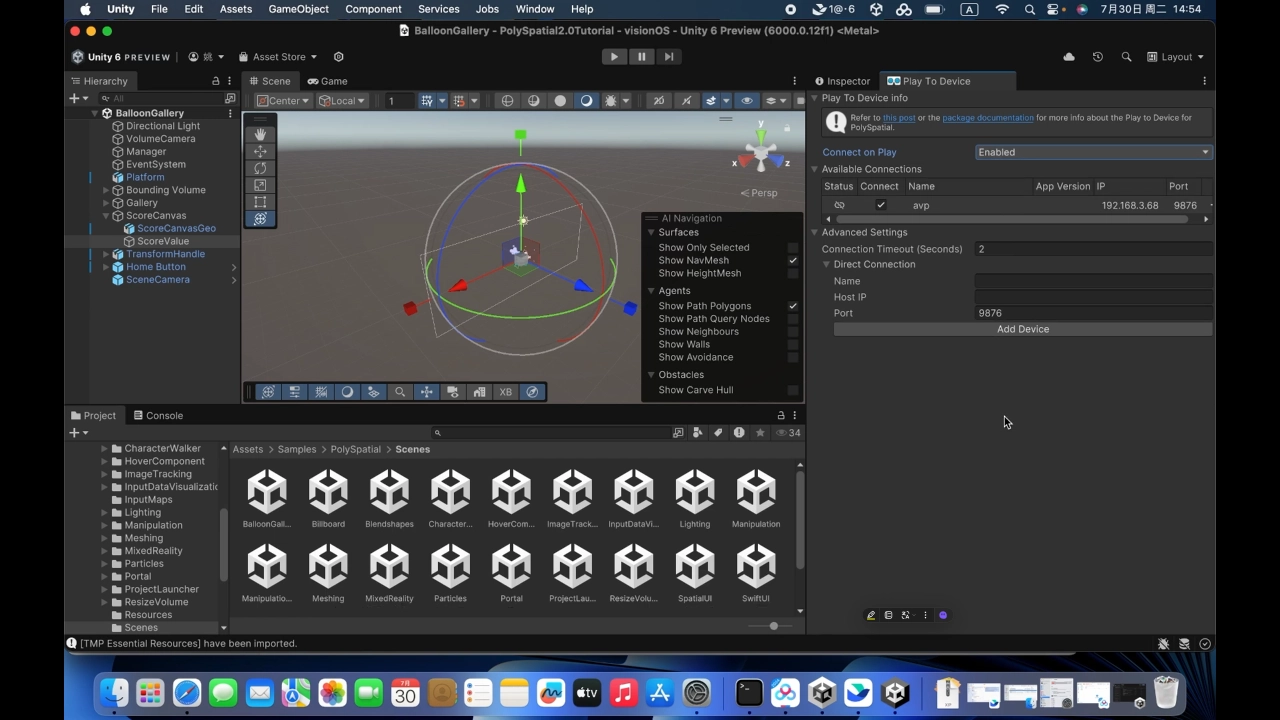
Task: Switch to the Console tab
Action: pyautogui.click(x=158, y=415)
